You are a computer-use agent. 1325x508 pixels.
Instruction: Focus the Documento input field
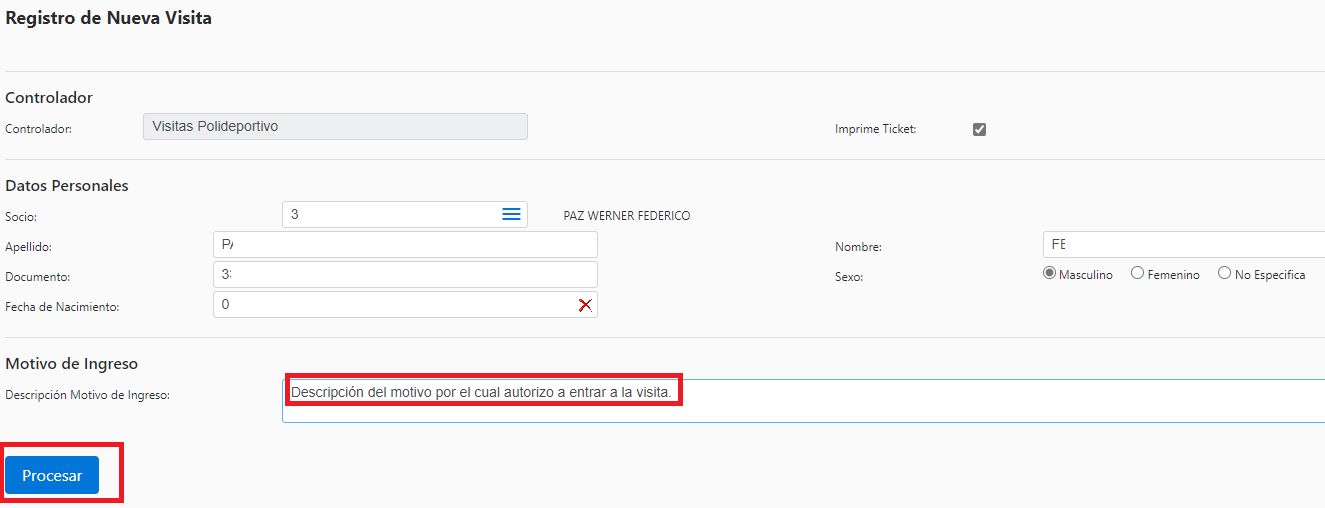(x=405, y=275)
